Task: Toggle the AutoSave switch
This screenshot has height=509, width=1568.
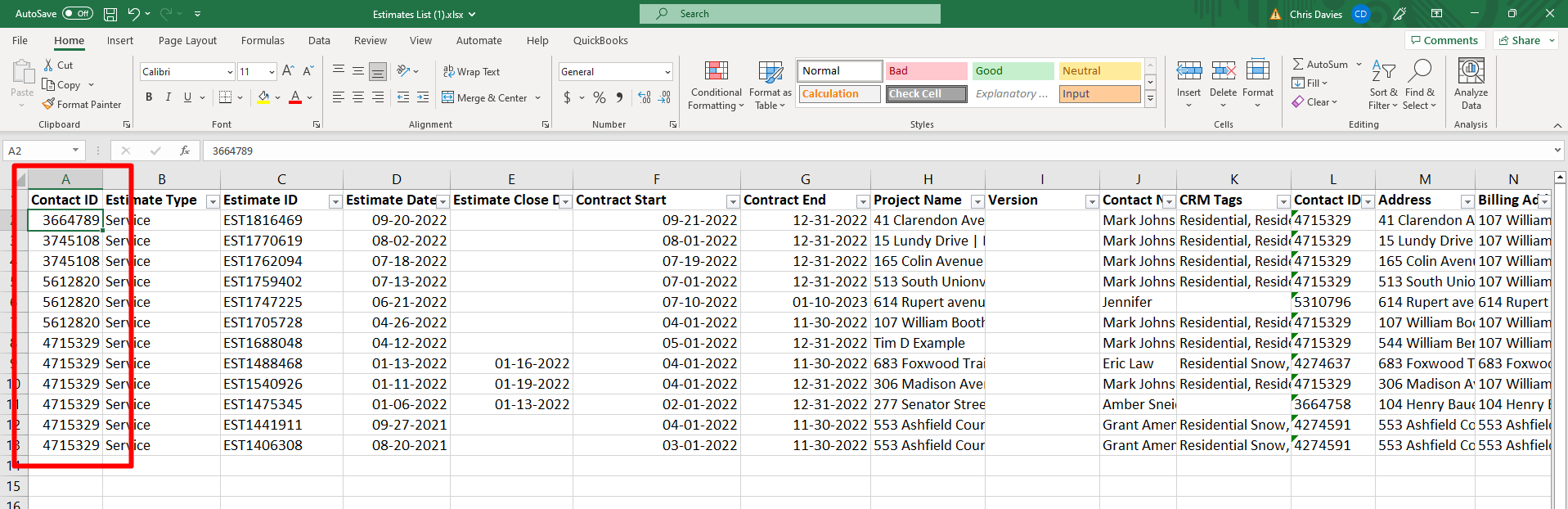Action: [78, 14]
